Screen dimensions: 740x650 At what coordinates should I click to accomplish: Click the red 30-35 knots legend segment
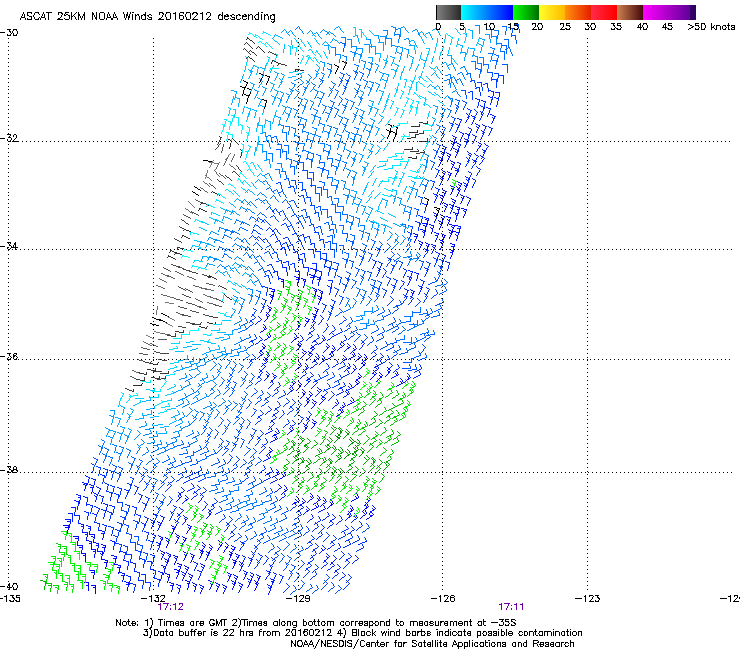[x=604, y=12]
